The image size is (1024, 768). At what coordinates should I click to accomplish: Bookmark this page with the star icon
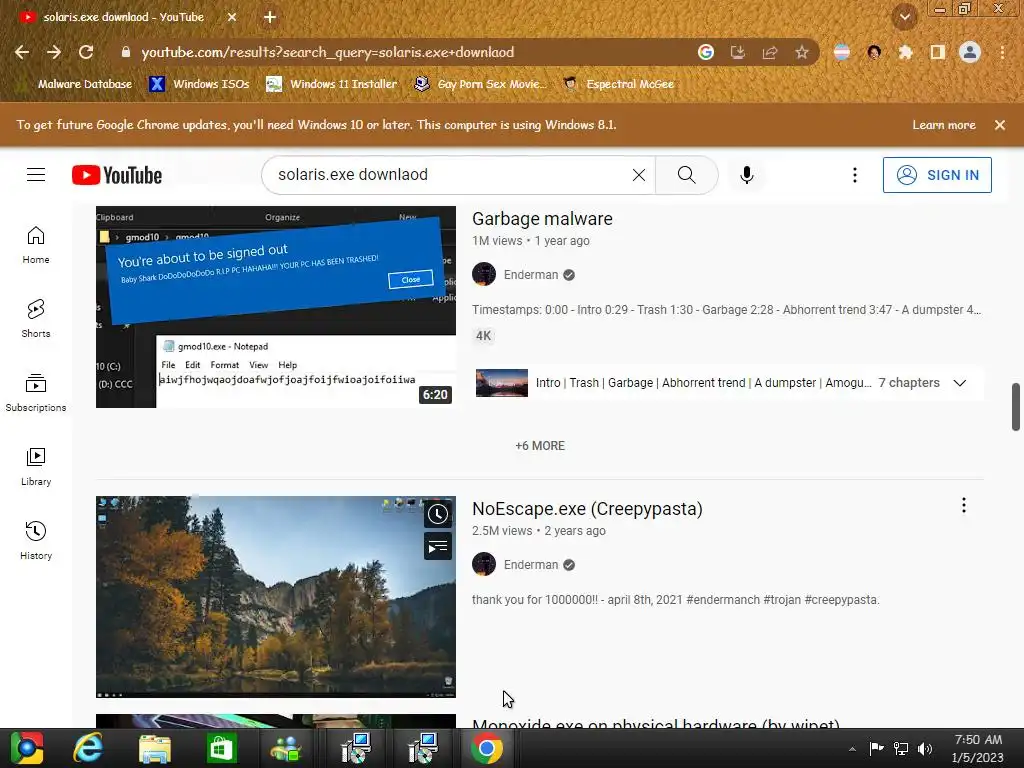(802, 52)
